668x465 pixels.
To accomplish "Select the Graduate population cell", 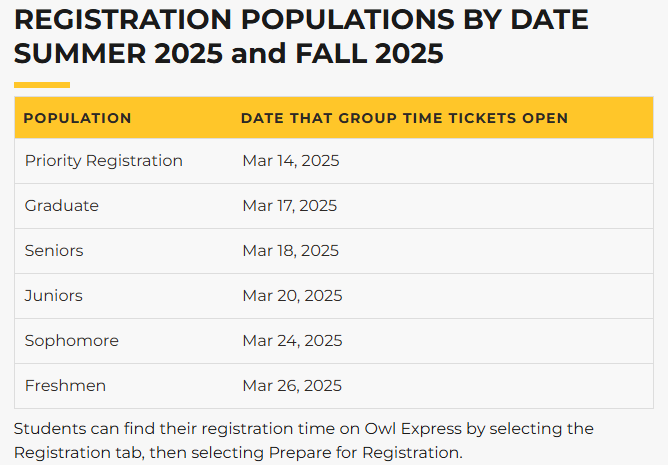I will [62, 206].
